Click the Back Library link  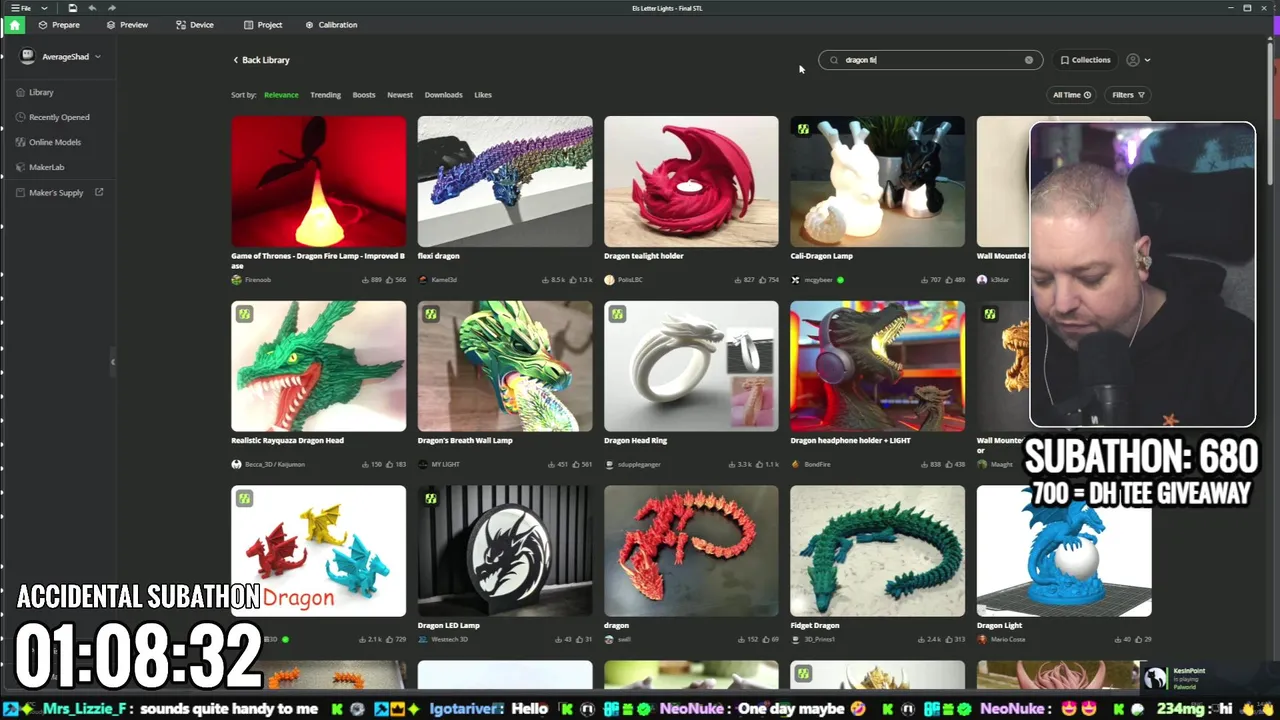coord(261,60)
